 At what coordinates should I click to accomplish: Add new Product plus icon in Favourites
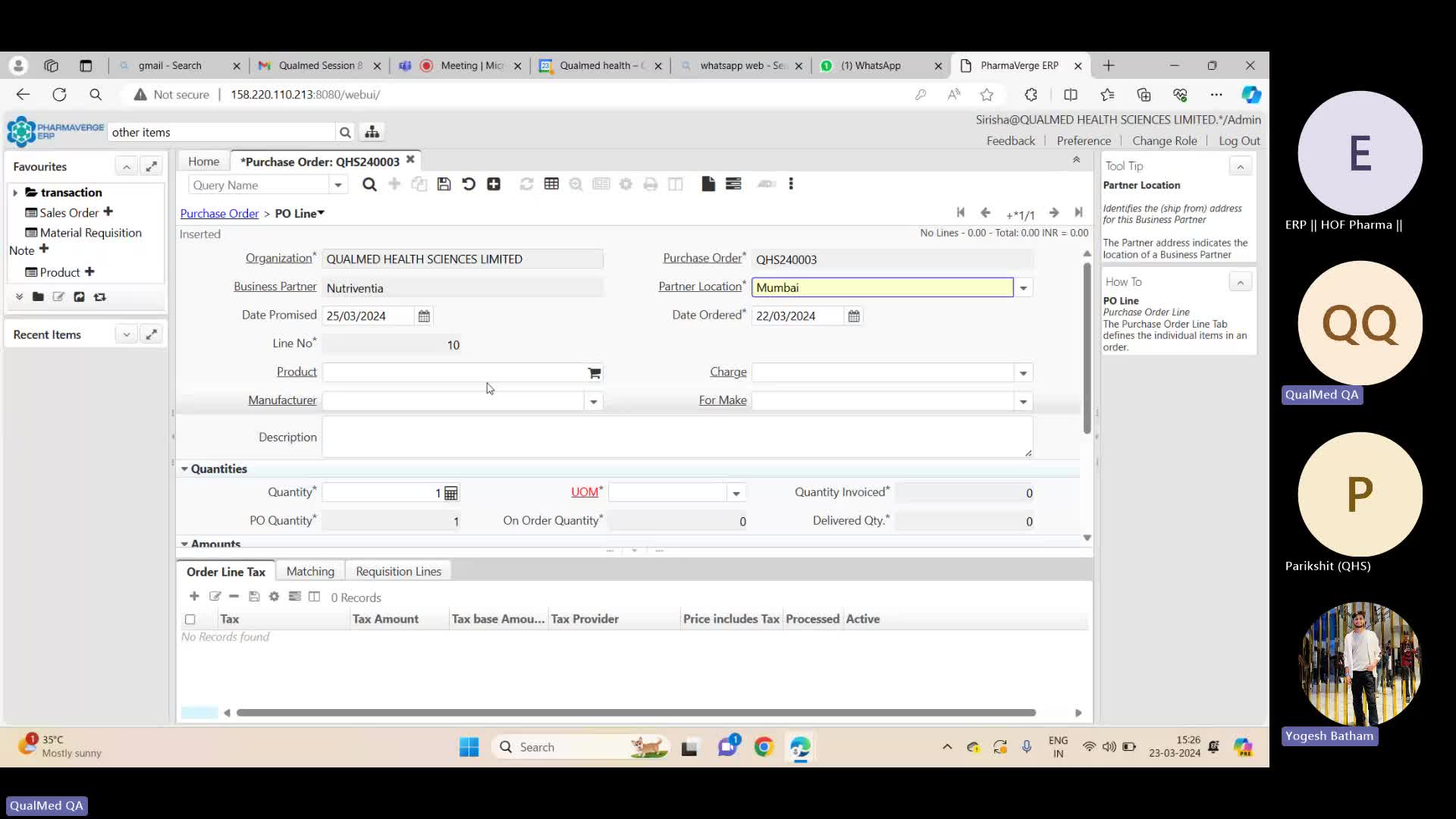click(x=89, y=271)
